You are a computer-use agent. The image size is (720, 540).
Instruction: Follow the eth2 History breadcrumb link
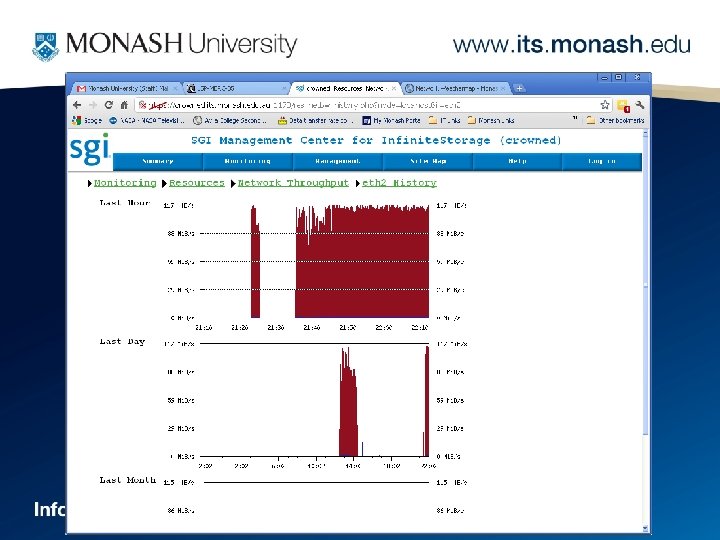coord(399,183)
